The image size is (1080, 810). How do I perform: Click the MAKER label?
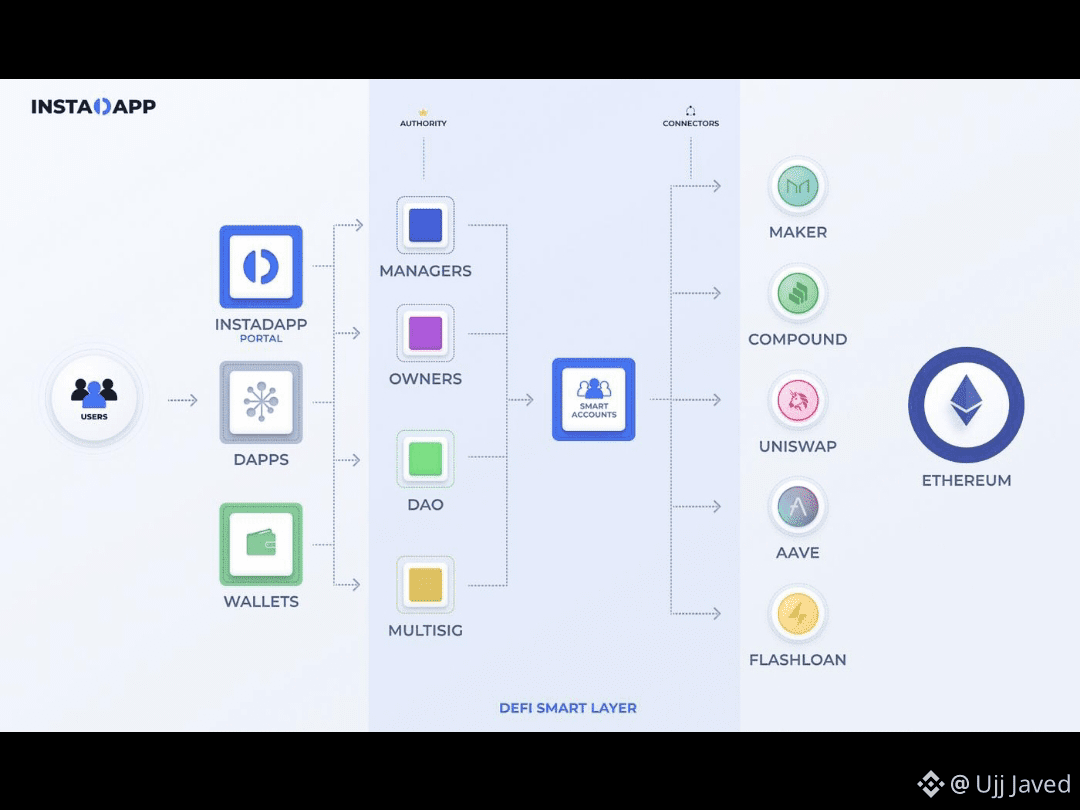[798, 232]
